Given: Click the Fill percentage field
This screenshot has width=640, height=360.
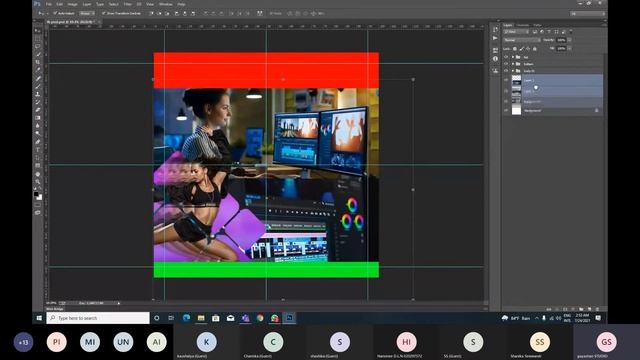Looking at the screenshot, I should (561, 48).
